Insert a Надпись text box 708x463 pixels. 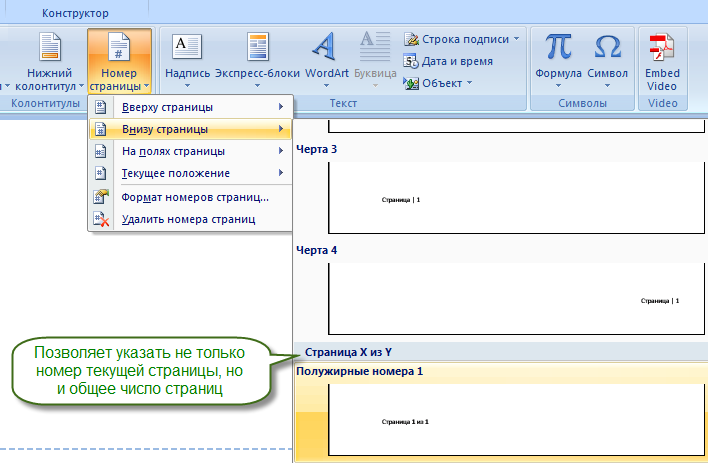click(x=186, y=46)
